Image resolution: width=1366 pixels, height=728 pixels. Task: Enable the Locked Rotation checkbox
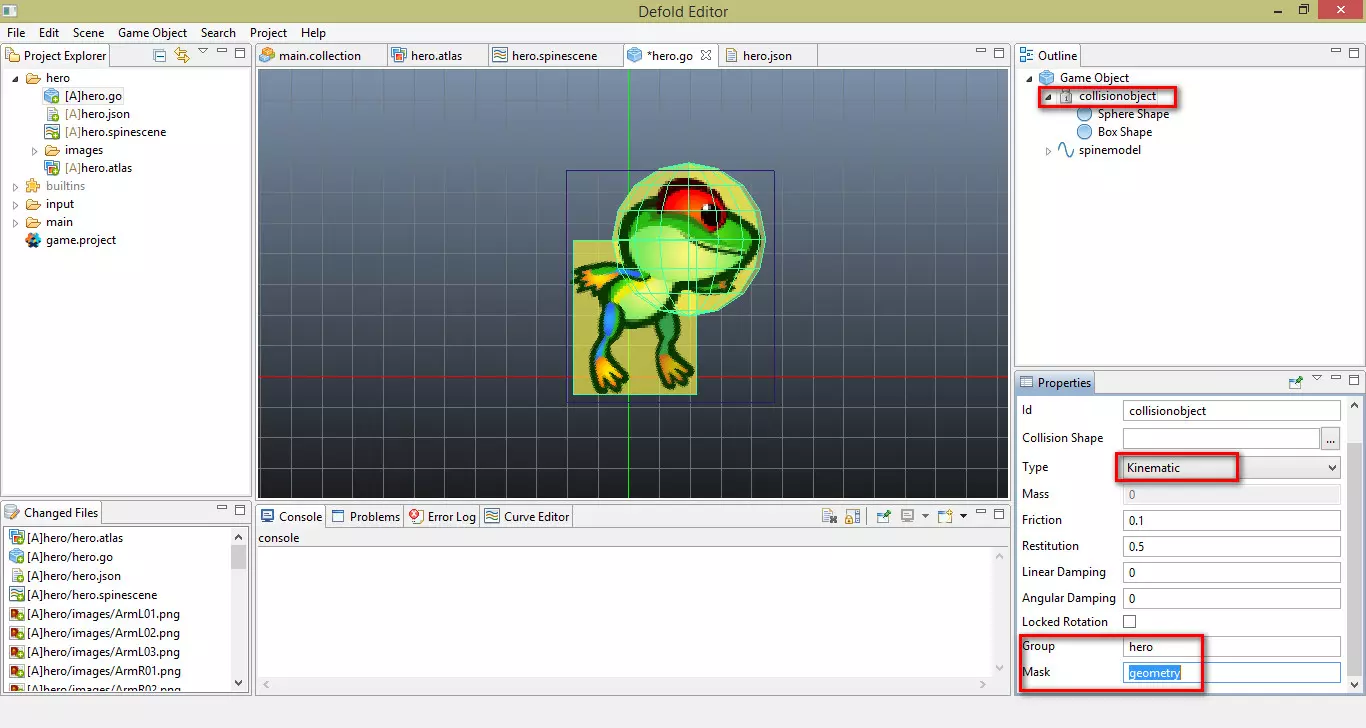tap(1130, 622)
